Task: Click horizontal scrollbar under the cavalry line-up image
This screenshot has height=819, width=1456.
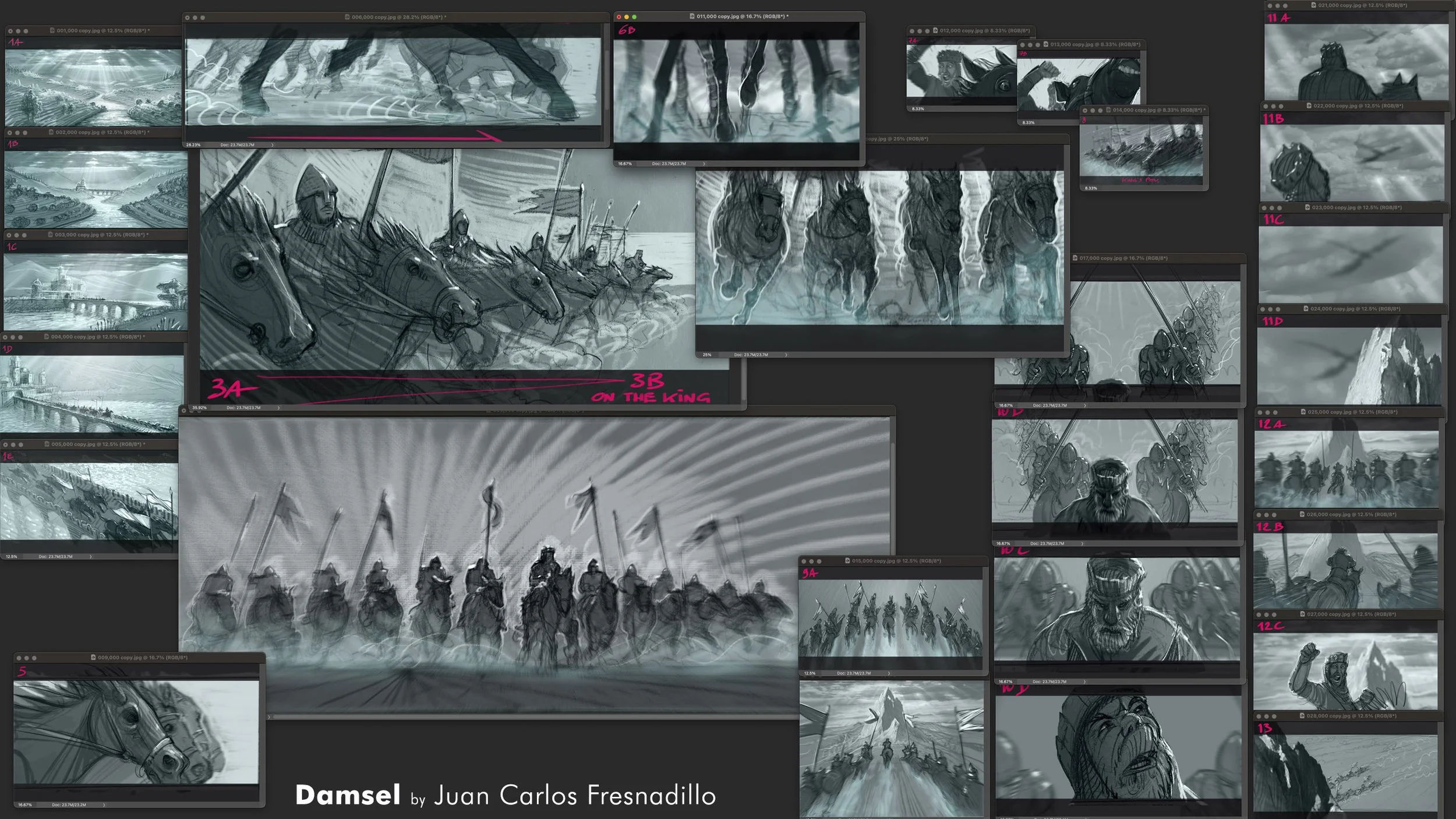Action: click(x=524, y=717)
